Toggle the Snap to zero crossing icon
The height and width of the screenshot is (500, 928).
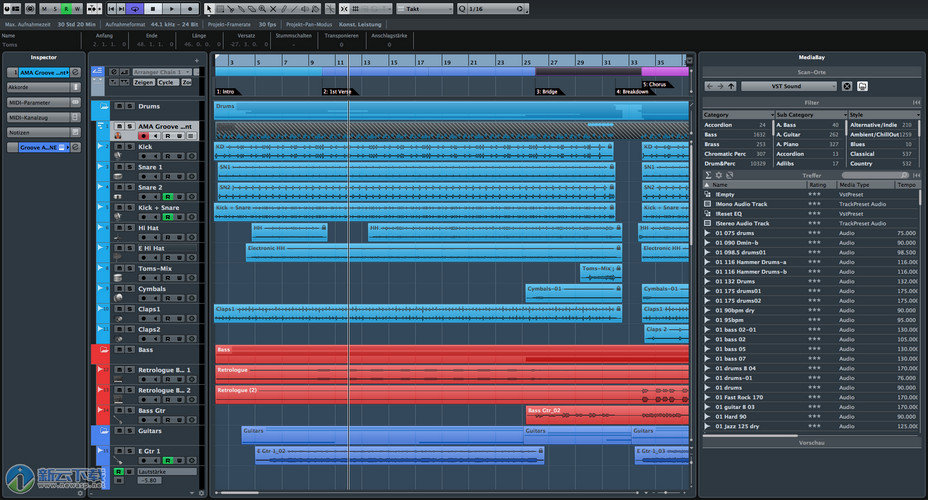pyautogui.click(x=330, y=9)
